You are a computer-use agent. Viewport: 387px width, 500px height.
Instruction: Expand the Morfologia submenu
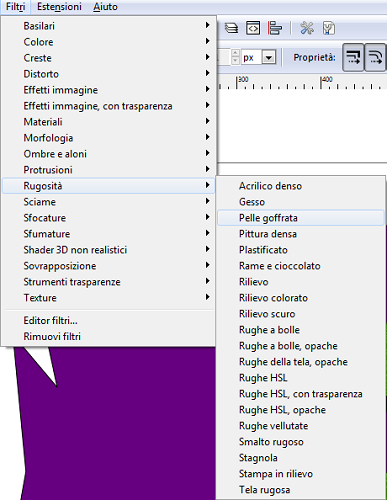pyautogui.click(x=109, y=138)
